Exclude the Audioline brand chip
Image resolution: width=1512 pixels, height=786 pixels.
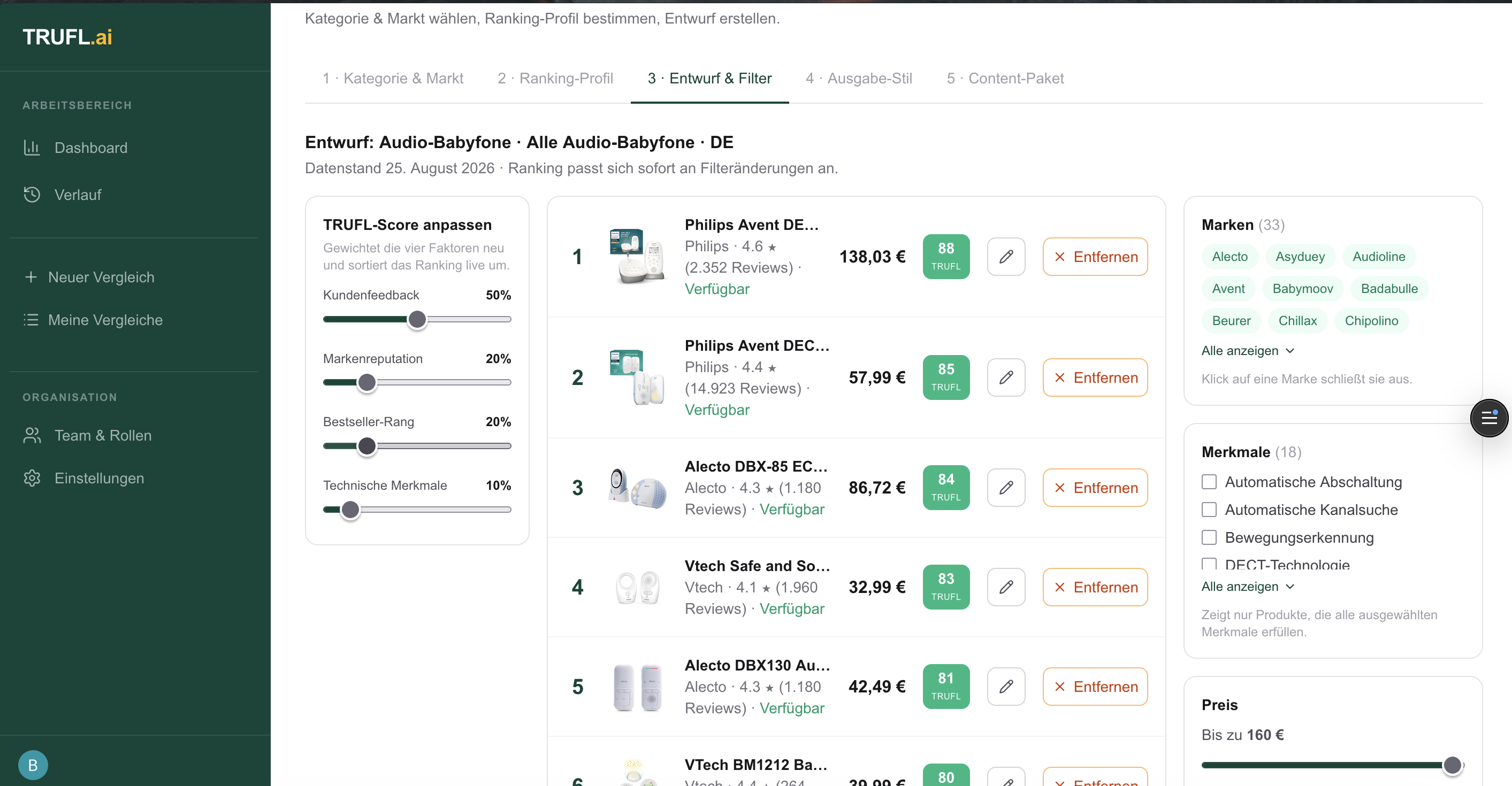(x=1379, y=256)
